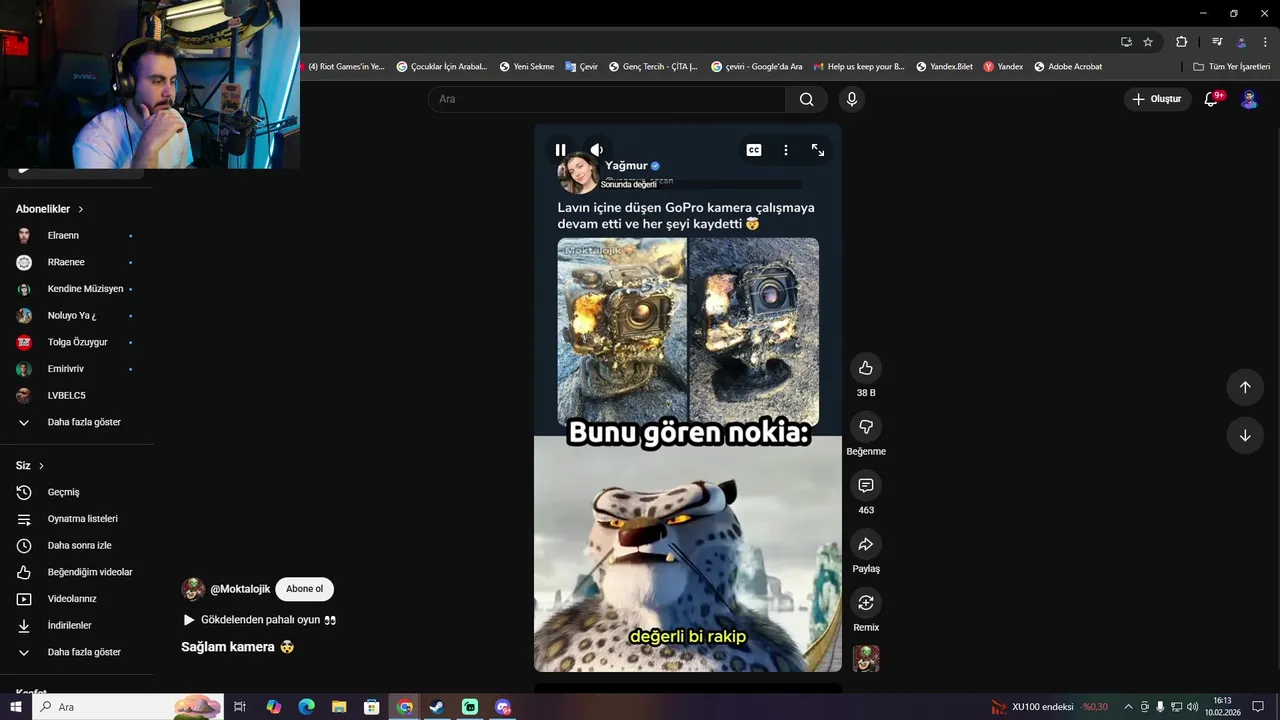The height and width of the screenshot is (720, 1280).
Task: Expand the Siz section header
Action: point(30,466)
